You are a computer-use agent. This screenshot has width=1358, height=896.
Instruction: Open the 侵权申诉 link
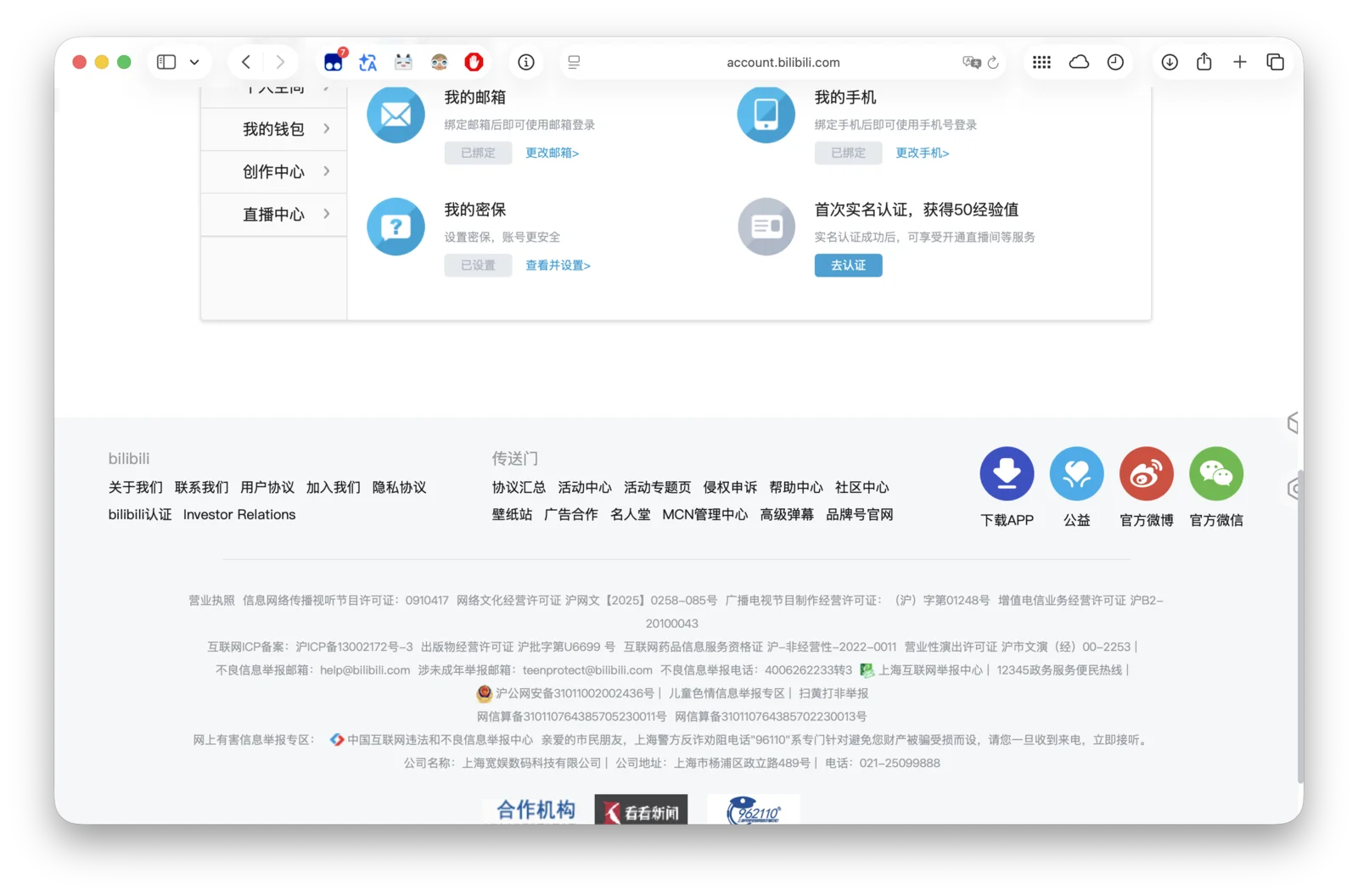pyautogui.click(x=730, y=487)
